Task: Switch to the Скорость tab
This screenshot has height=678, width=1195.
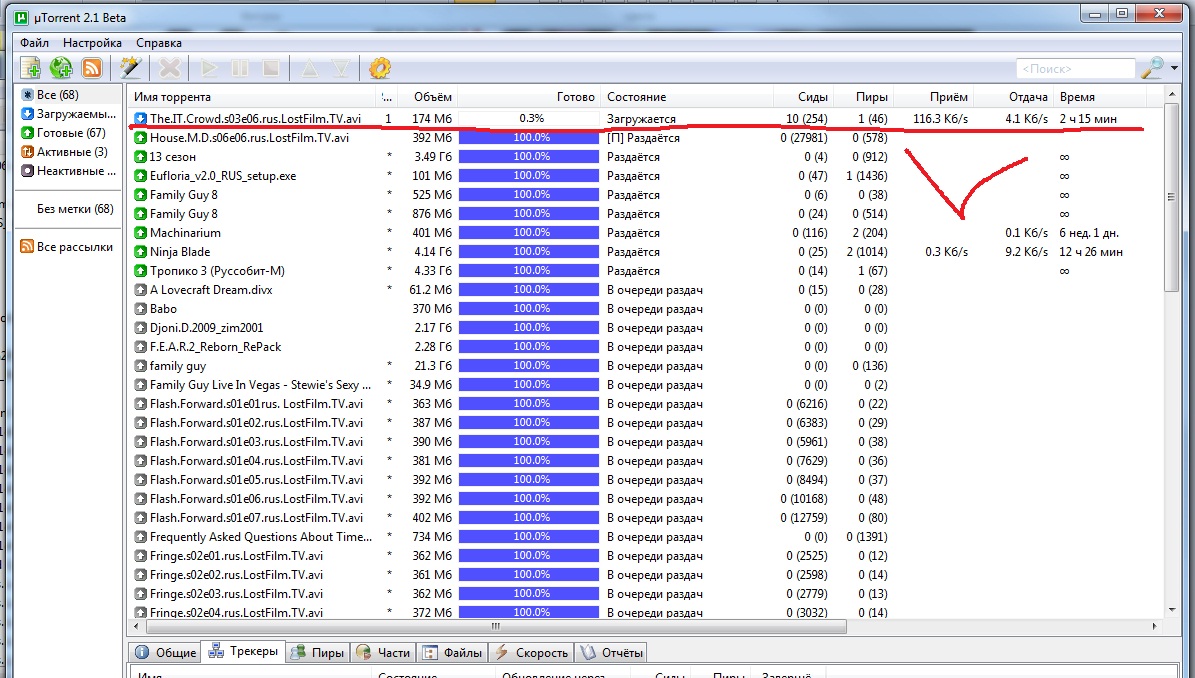Action: [x=531, y=653]
